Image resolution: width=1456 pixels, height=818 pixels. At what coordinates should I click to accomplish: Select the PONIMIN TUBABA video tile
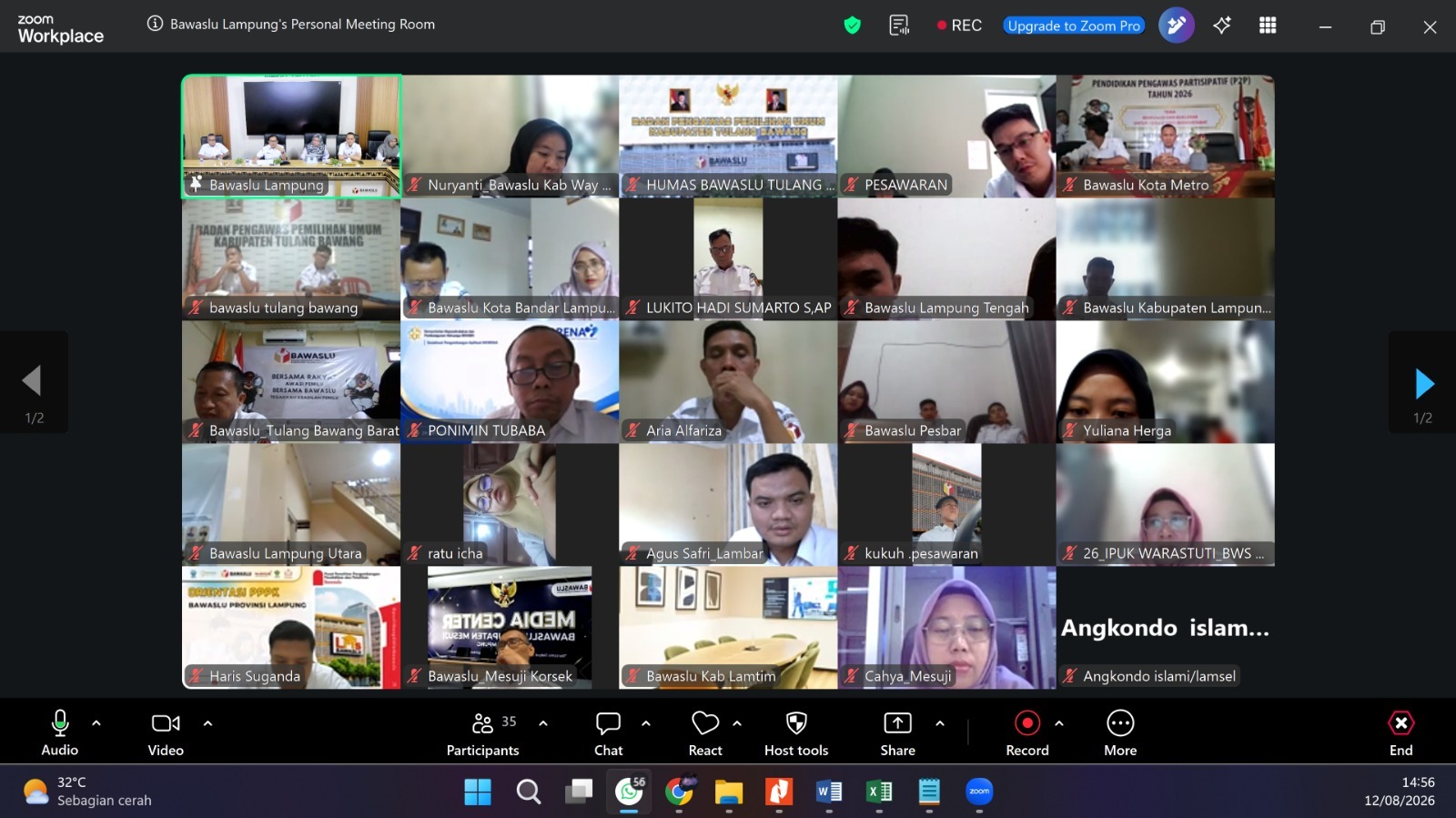[x=510, y=382]
